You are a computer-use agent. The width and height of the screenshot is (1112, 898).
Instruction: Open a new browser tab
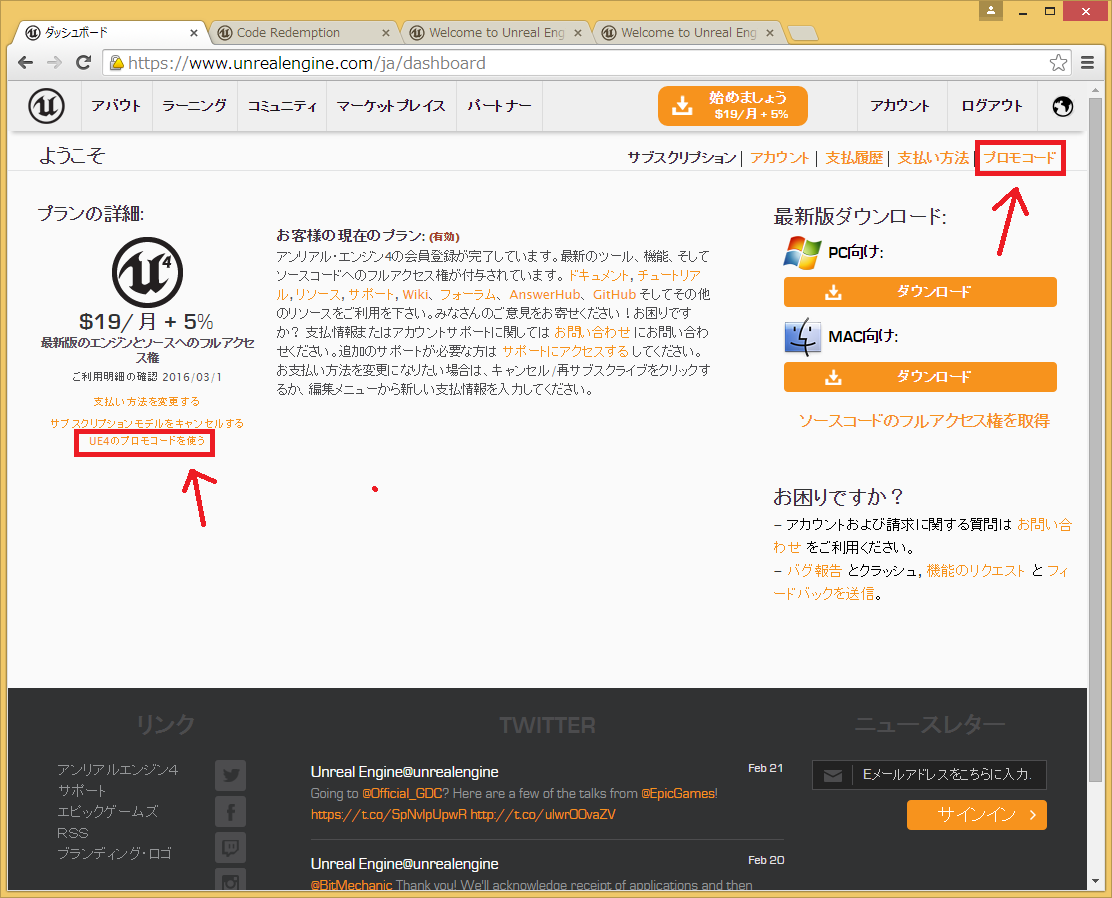(x=803, y=33)
